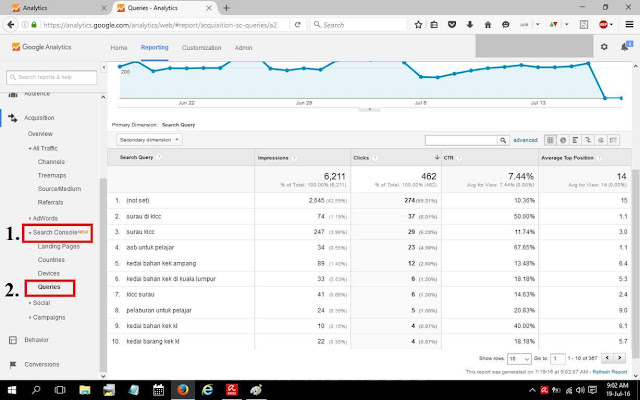
Task: Go to next page of results
Action: [620, 358]
